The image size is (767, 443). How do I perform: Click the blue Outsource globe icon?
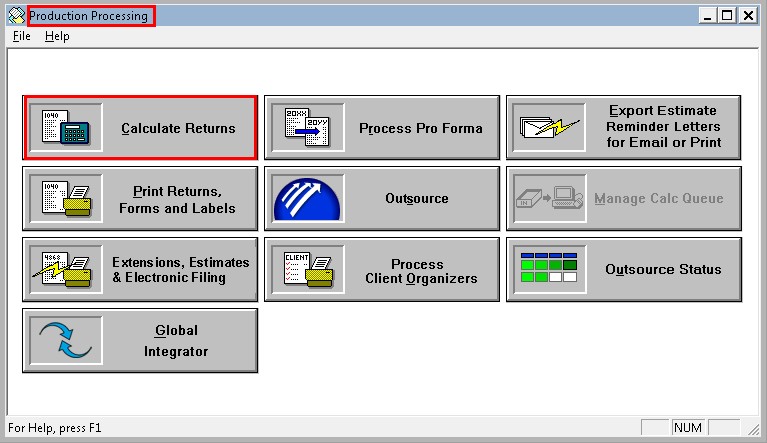(x=308, y=199)
